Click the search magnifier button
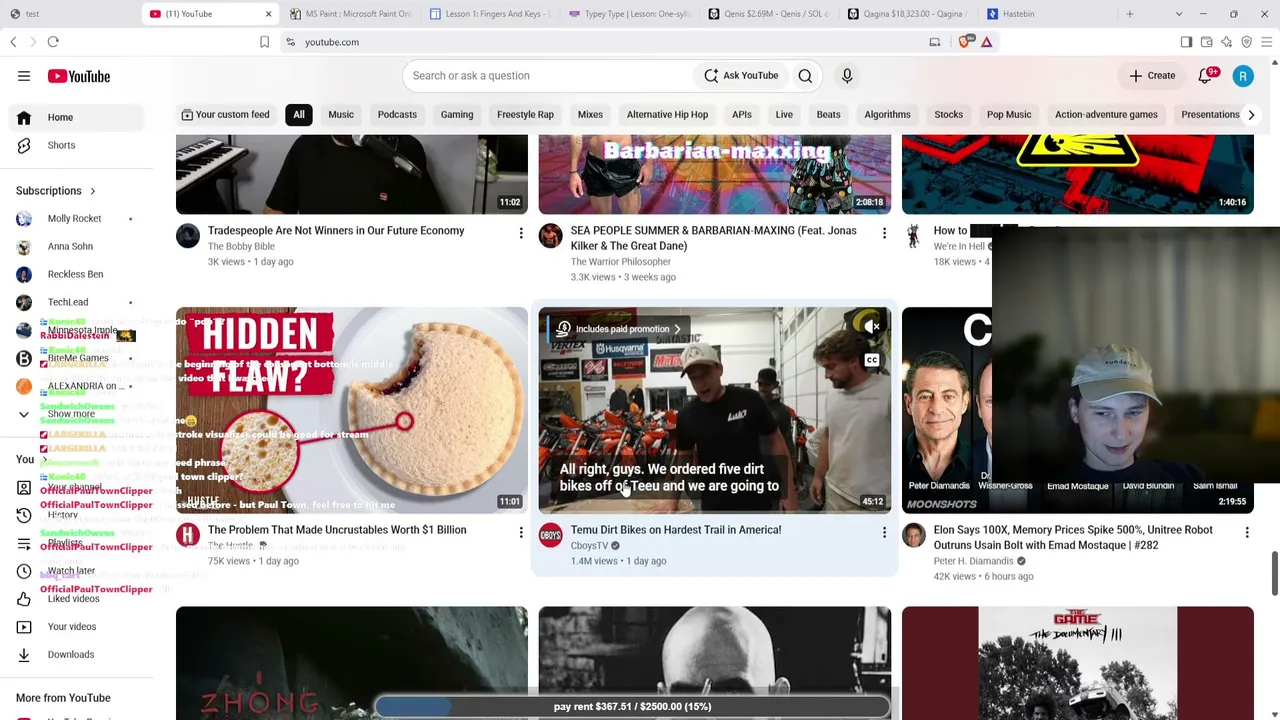1280x720 pixels. (805, 76)
